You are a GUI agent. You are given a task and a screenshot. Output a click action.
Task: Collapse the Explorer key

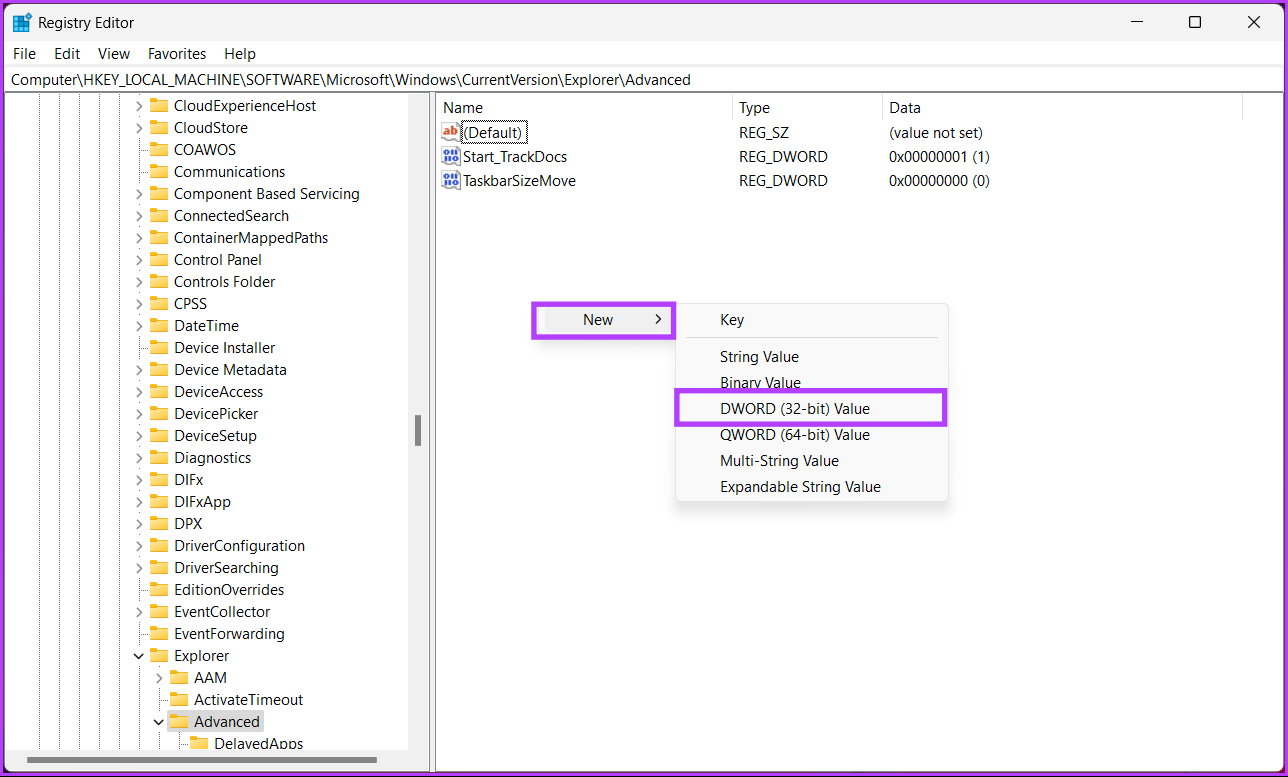point(139,656)
